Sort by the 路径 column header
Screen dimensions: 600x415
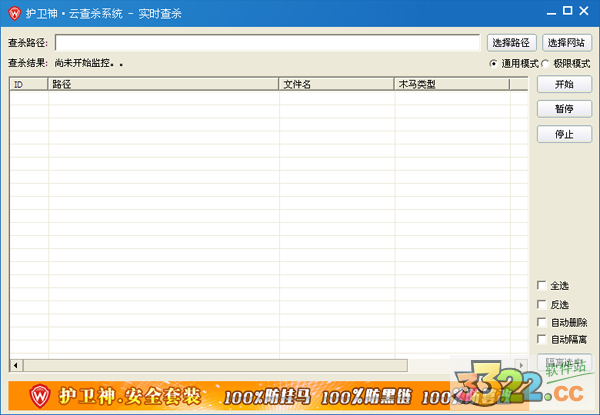163,84
